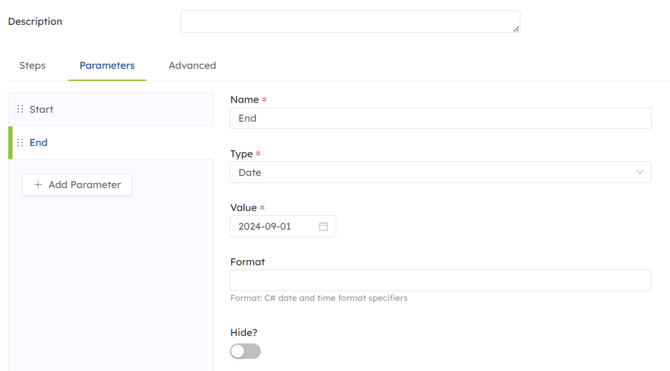
Task: Open the date picker with 2024-09-01
Action: pyautogui.click(x=283, y=227)
